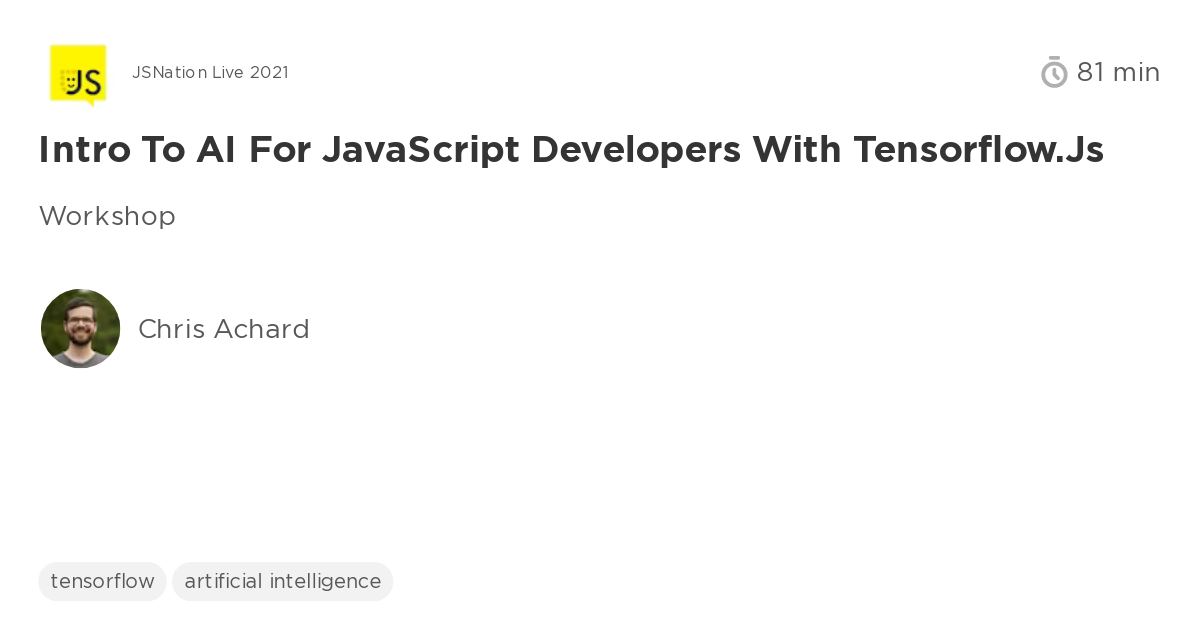The width and height of the screenshot is (1200, 628).
Task: Select the "artificial intelligence" tag pill
Action: click(283, 581)
